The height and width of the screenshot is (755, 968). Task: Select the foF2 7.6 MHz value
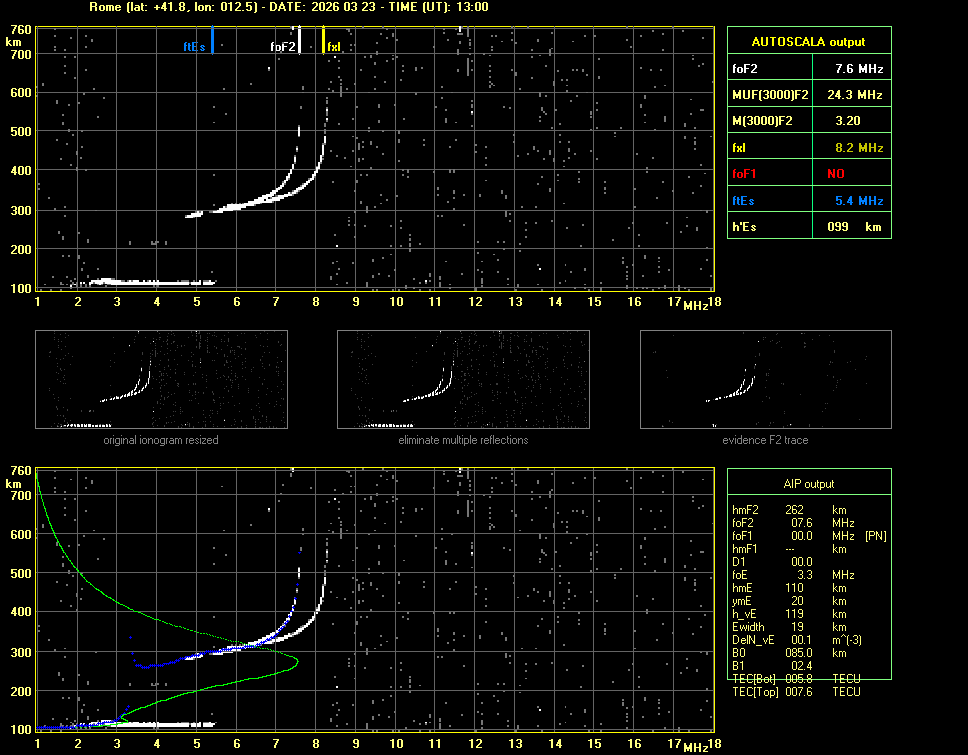(859, 69)
